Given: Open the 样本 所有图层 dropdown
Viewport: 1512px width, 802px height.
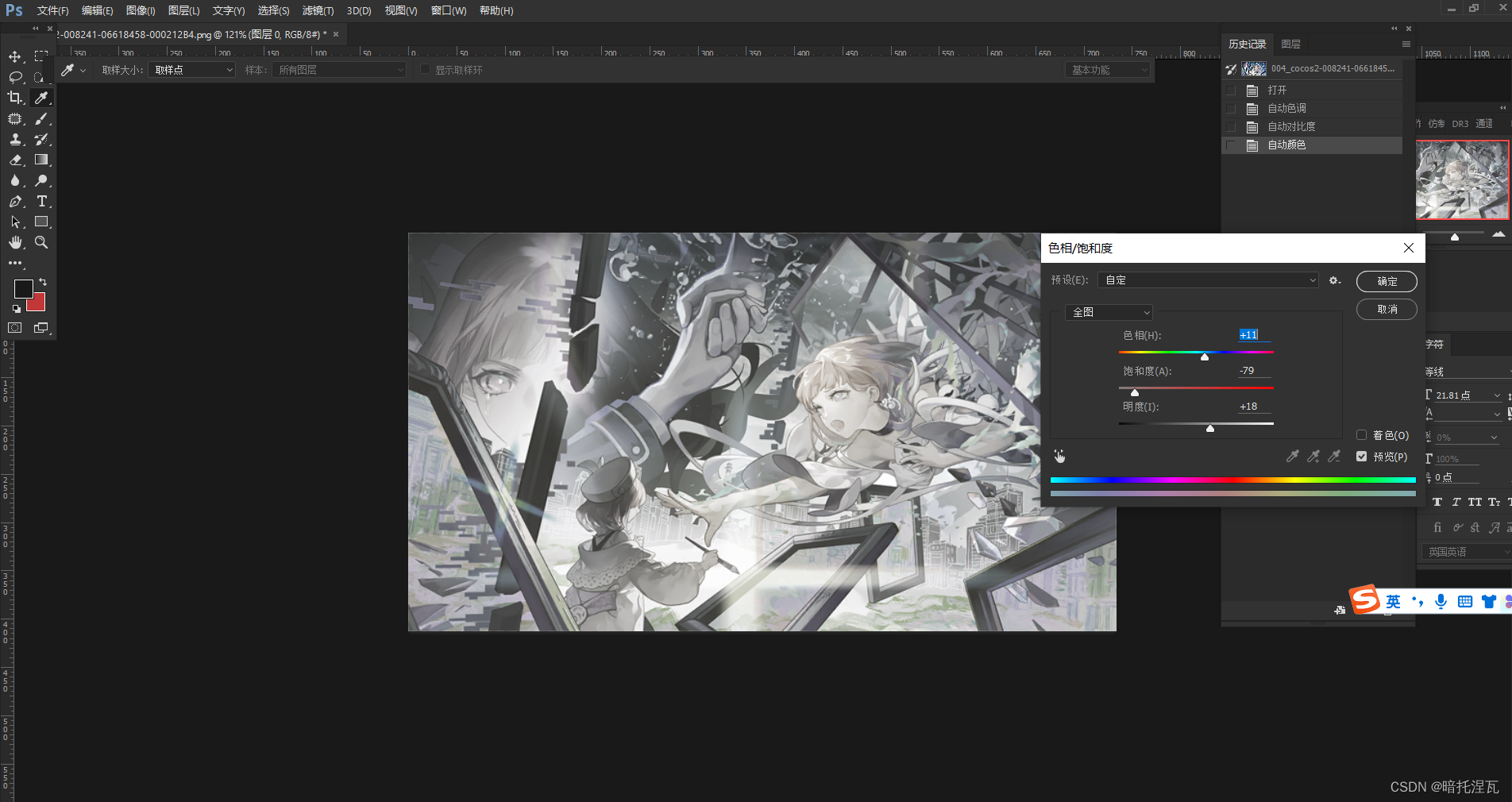Looking at the screenshot, I should pos(339,70).
